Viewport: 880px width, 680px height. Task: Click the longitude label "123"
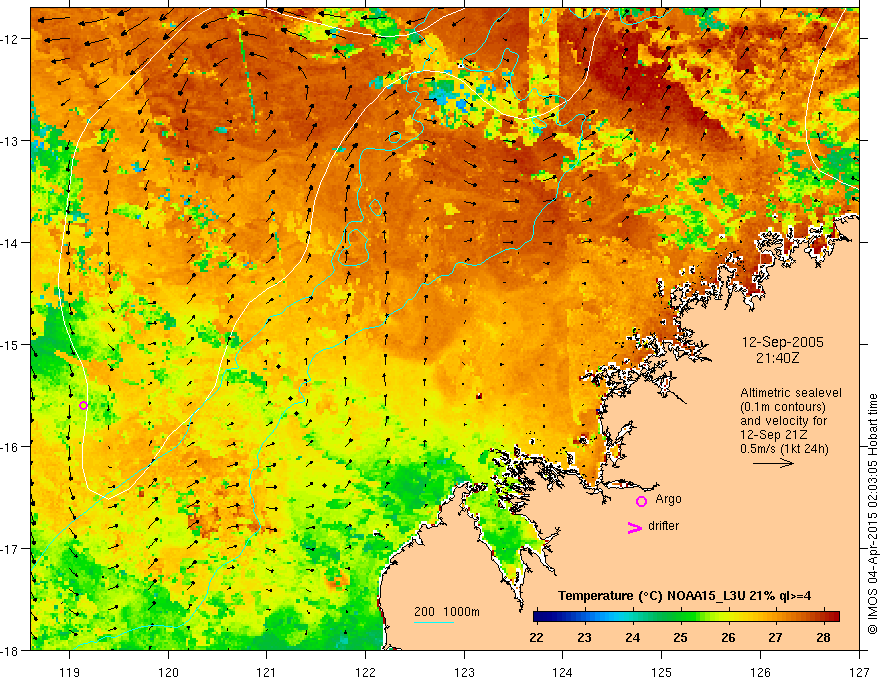(464, 672)
